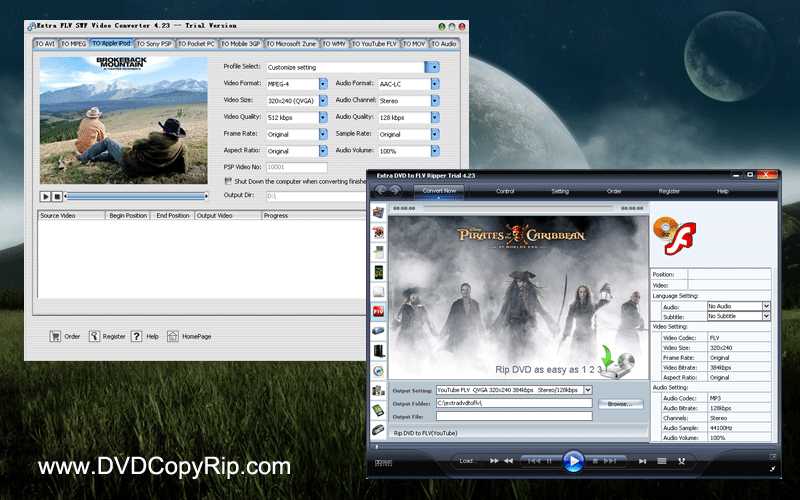
Task: Open the Frame Rate dropdown in Converter
Action: point(323,134)
